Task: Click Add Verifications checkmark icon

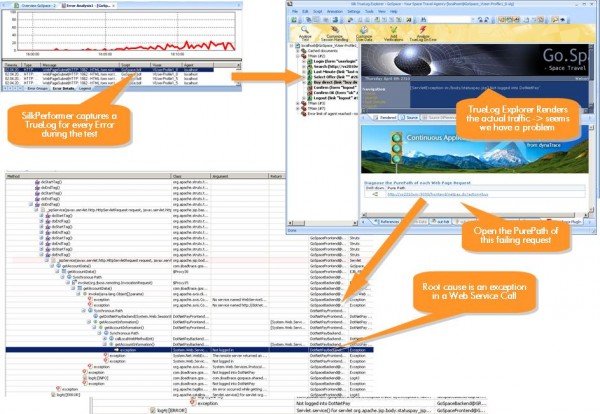Action: tap(393, 29)
